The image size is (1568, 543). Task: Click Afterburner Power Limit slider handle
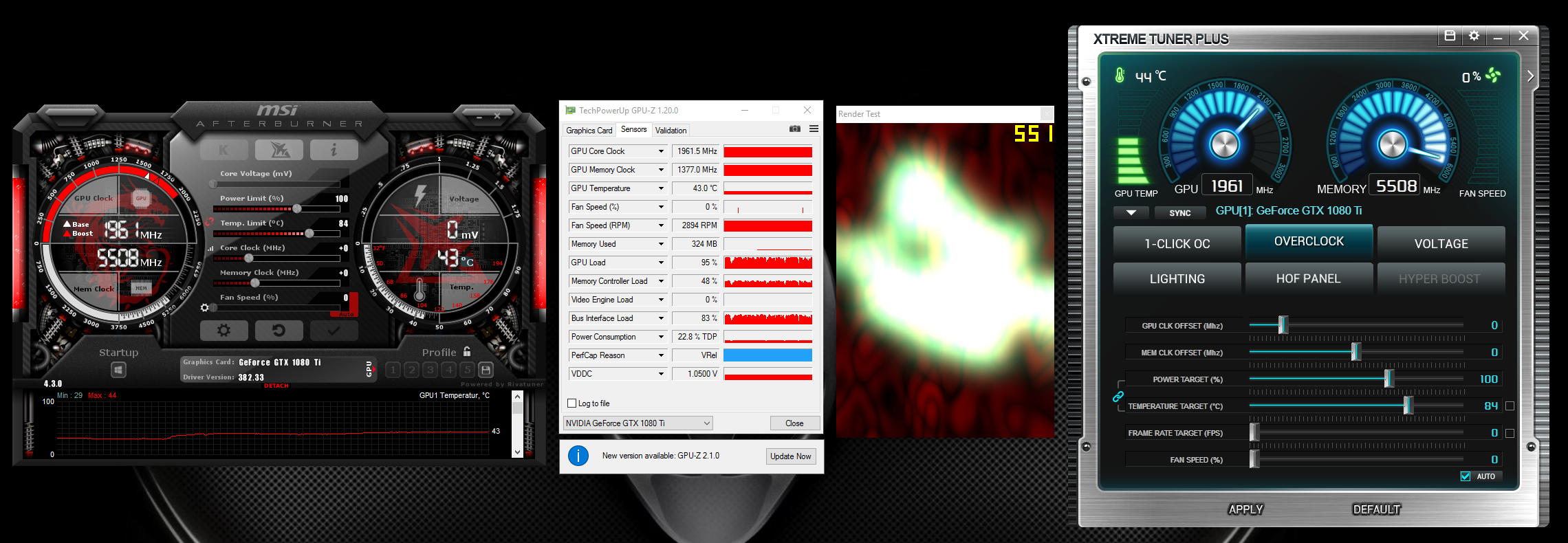[x=297, y=209]
